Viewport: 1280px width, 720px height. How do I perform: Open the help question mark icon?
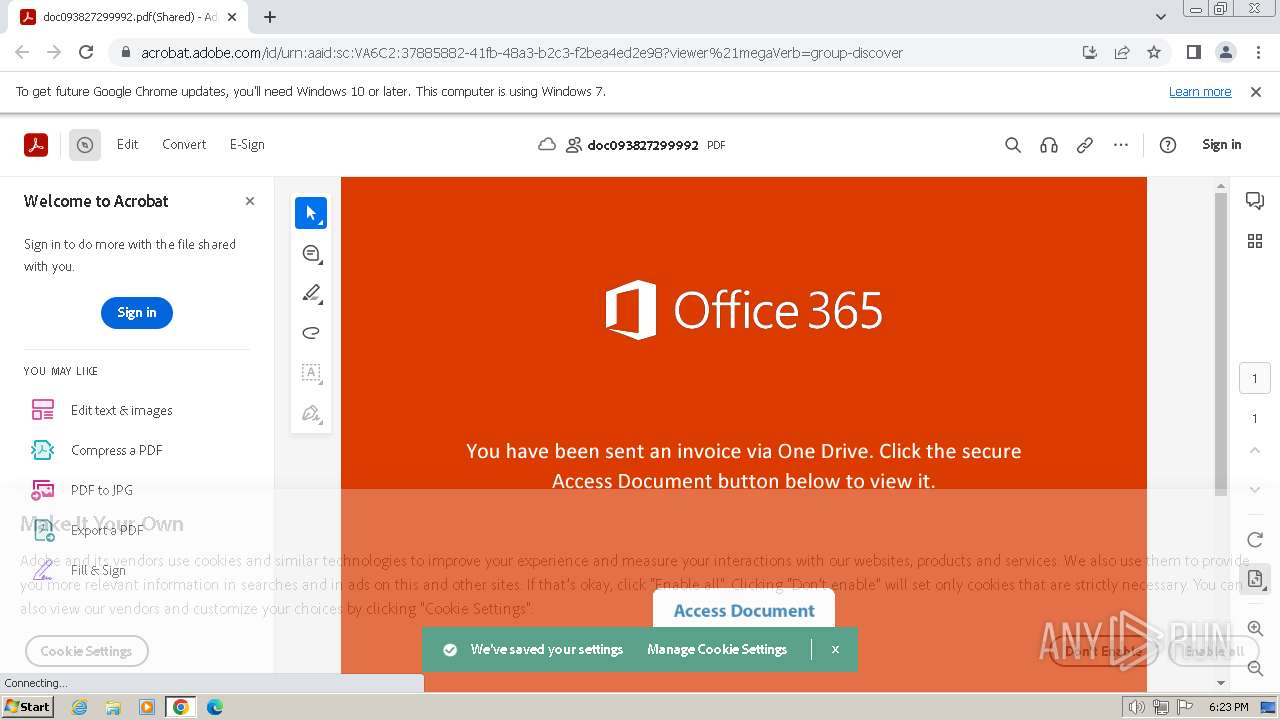pyautogui.click(x=1168, y=145)
